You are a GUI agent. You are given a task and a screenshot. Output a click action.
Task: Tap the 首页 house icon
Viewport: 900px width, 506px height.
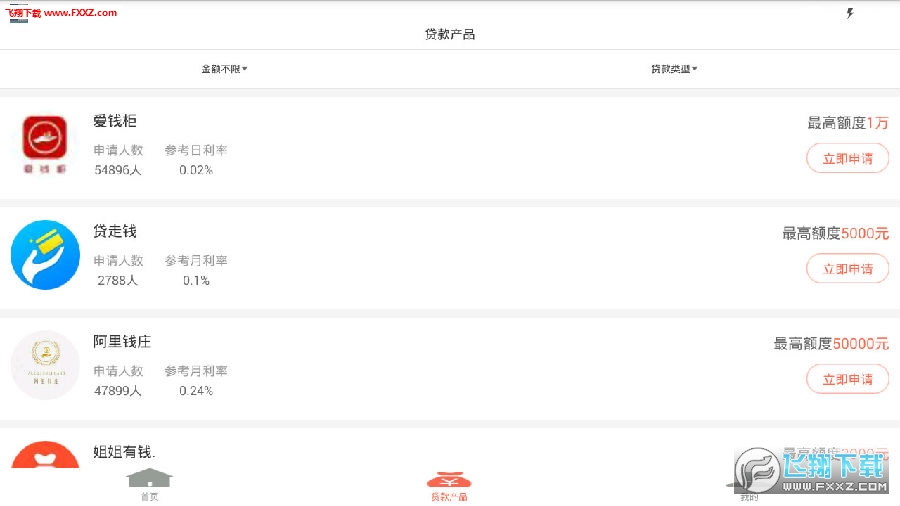pos(149,477)
